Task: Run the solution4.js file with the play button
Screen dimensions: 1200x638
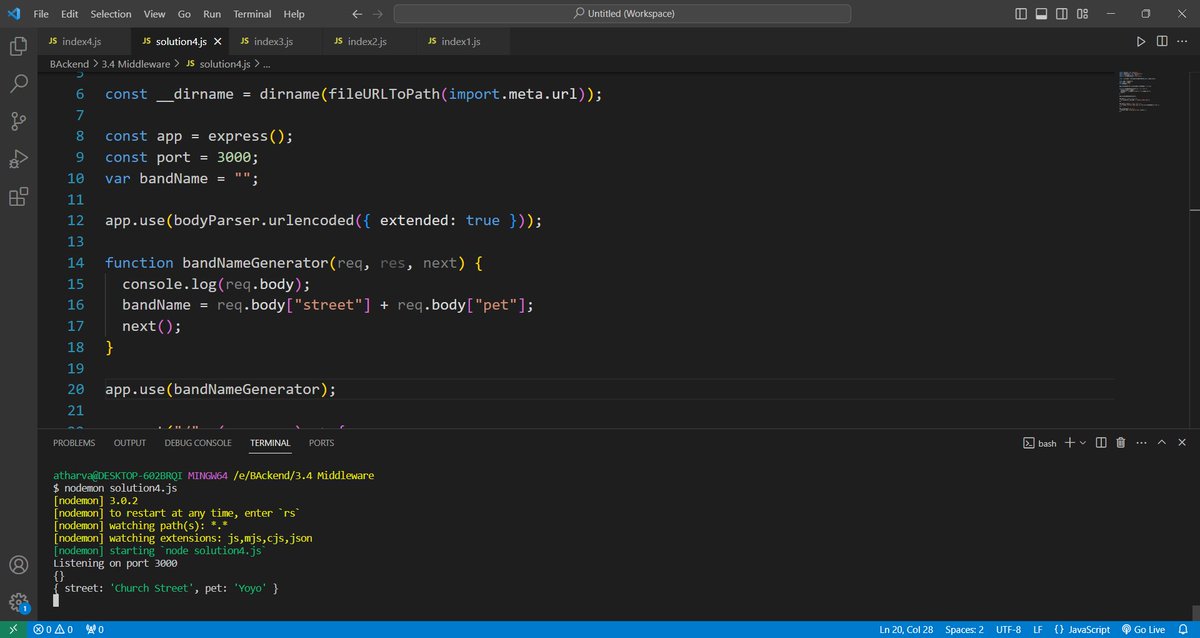Action: tap(1141, 42)
